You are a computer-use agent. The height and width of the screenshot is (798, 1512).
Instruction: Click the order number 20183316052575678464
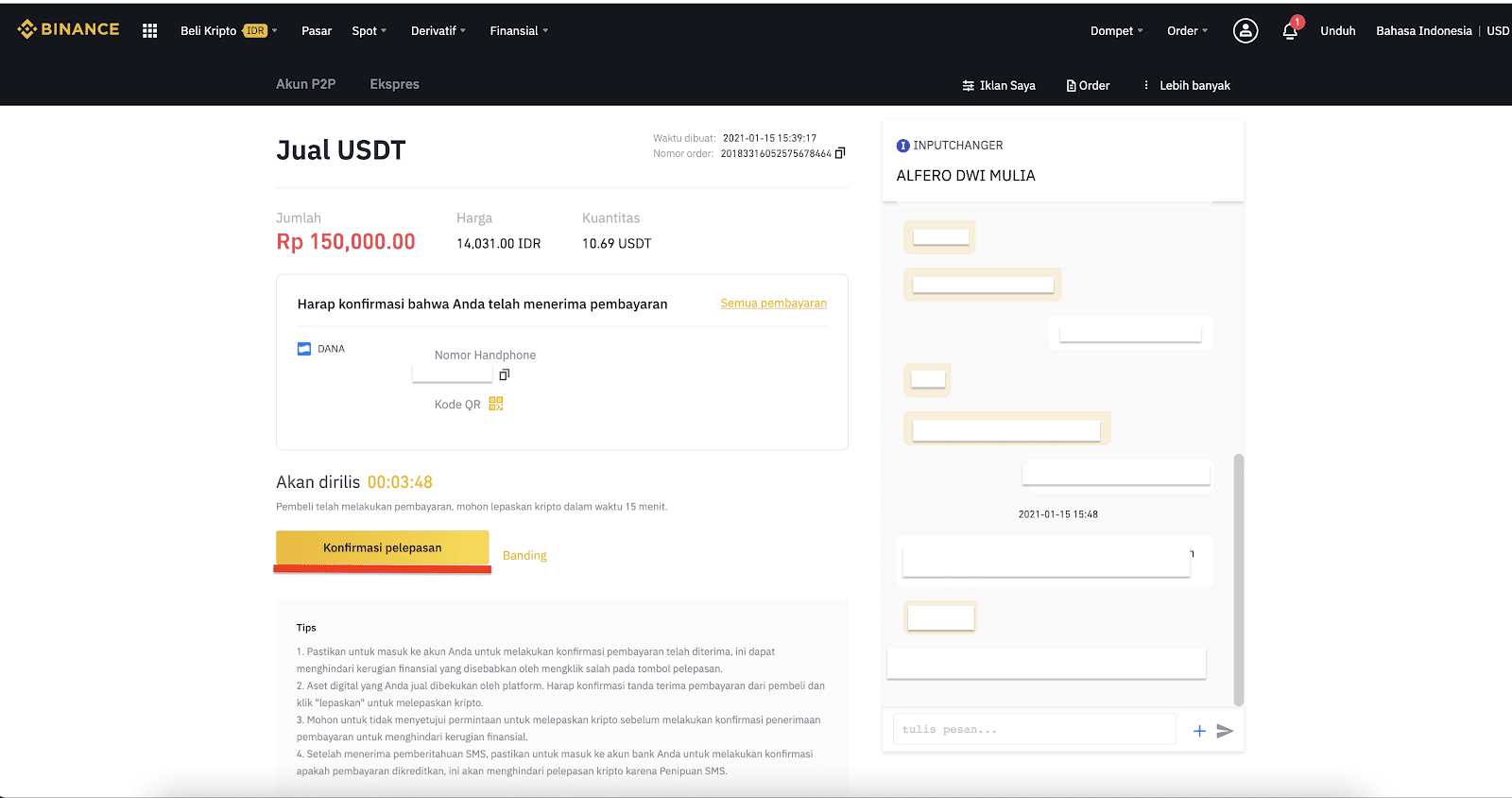pyautogui.click(x=776, y=154)
